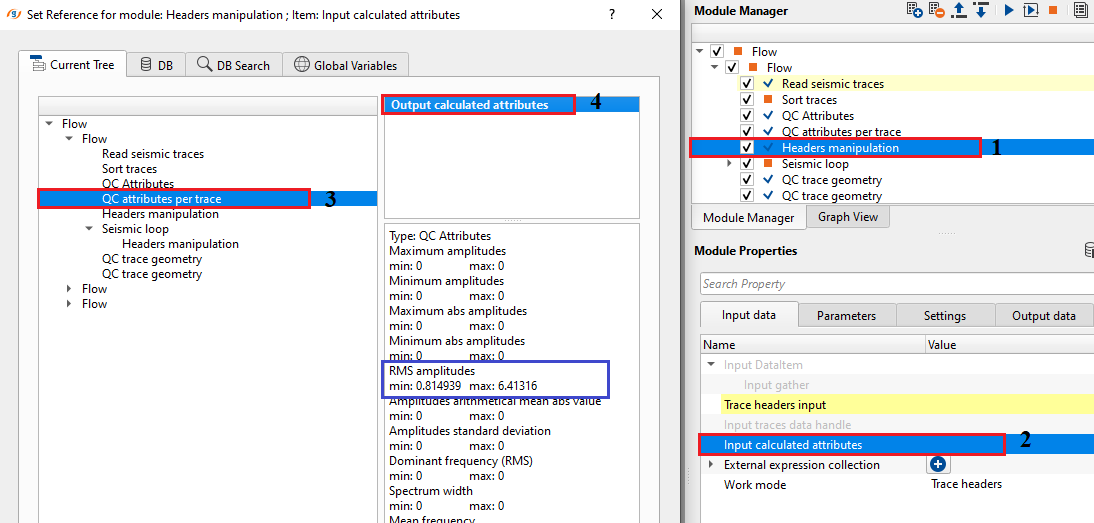Screen dimensions: 1094x523
Task: Click the add module icon in Module Manager
Action: coord(914,10)
